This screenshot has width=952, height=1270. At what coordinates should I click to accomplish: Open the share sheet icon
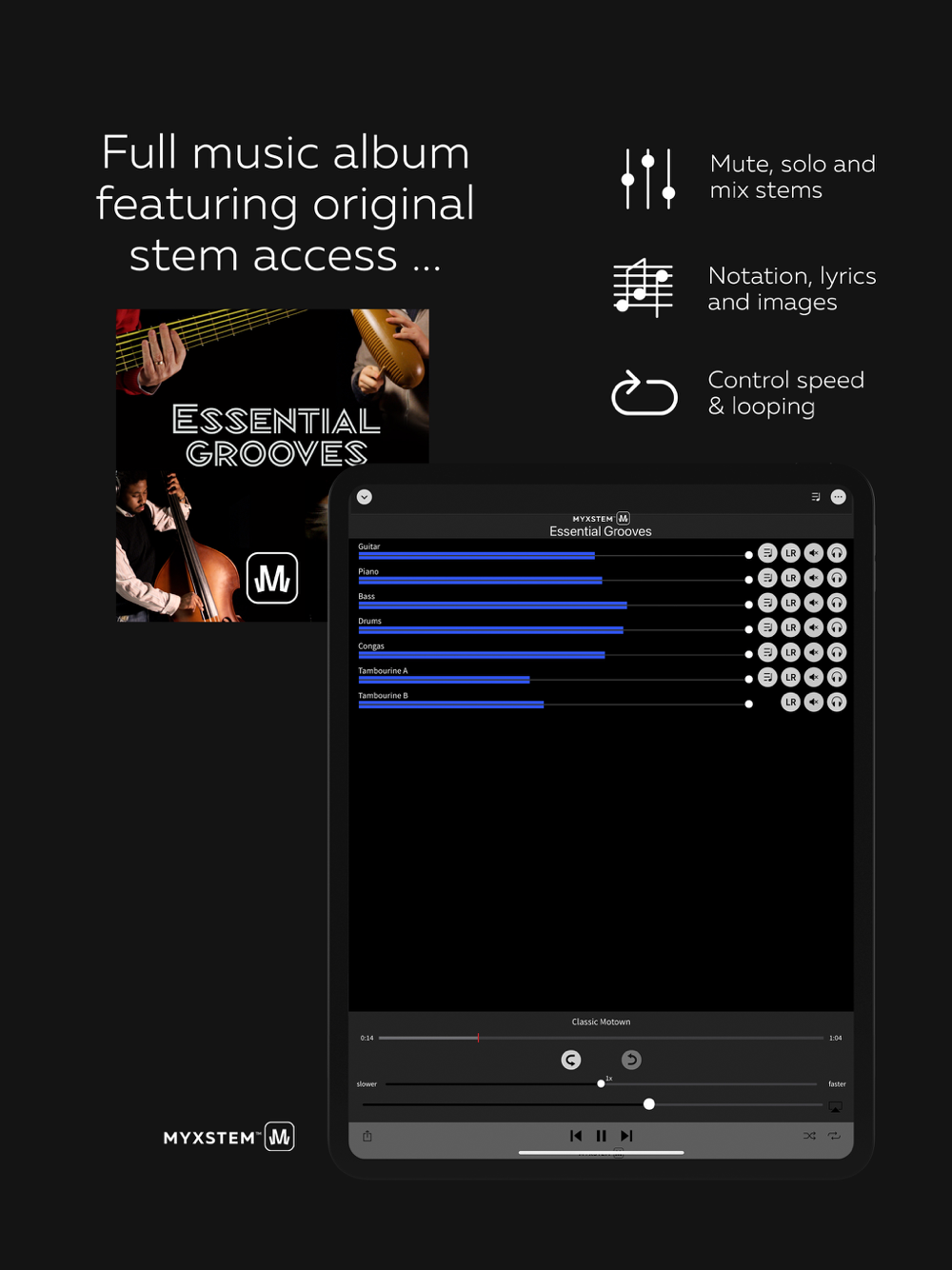(x=367, y=1136)
